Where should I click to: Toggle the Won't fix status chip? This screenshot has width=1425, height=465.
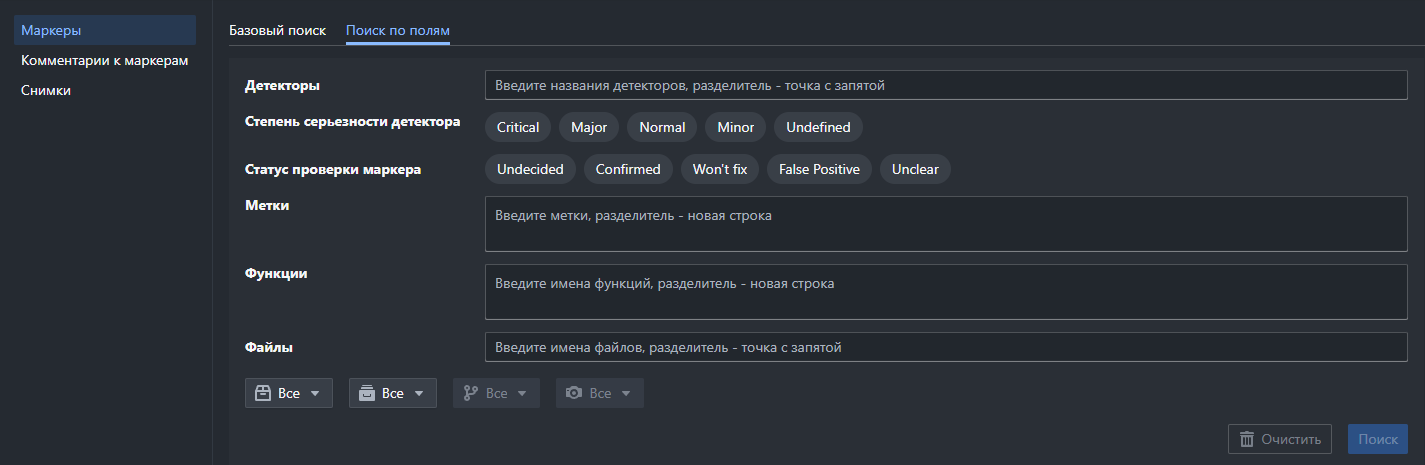tap(720, 169)
